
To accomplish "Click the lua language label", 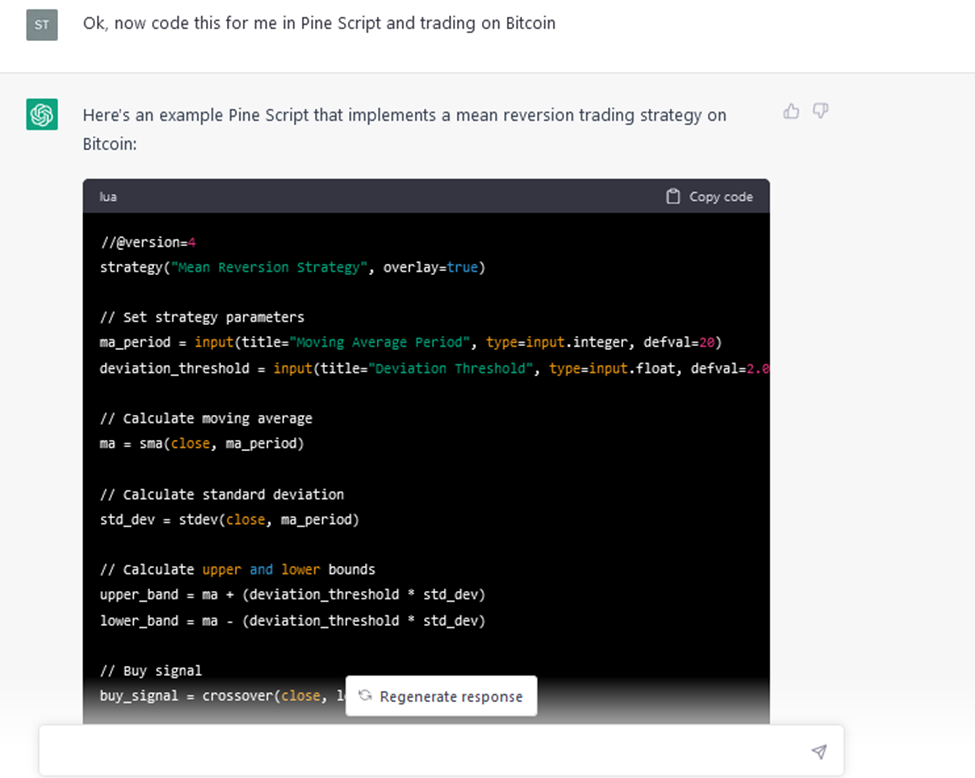I will (x=108, y=197).
